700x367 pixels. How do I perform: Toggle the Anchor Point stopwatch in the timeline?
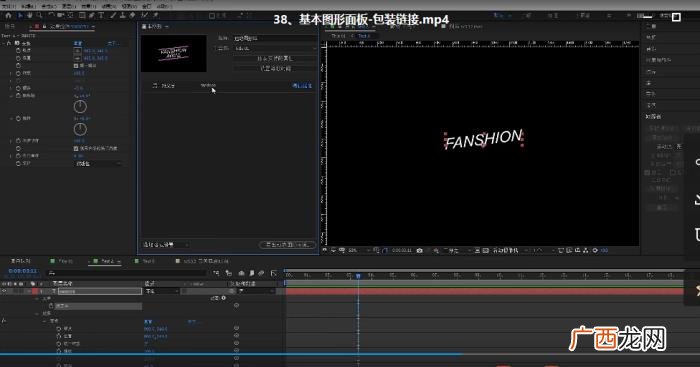(x=58, y=329)
